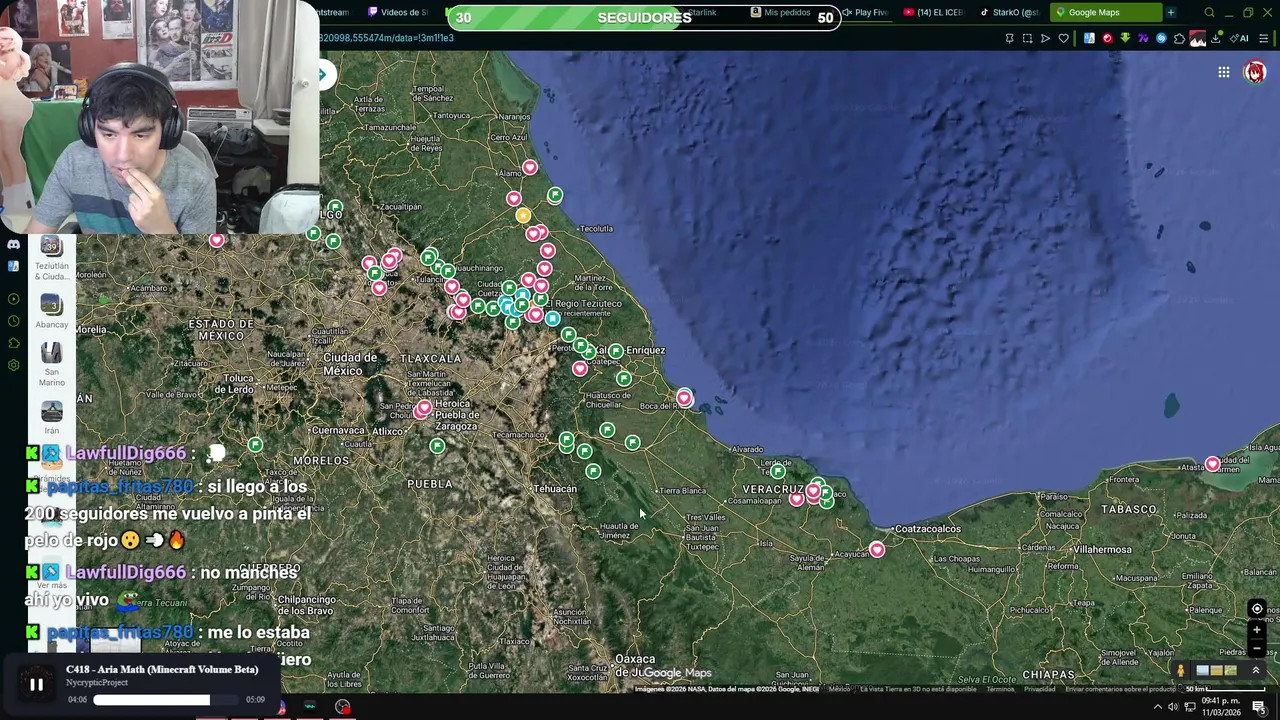Expand the map layers tray
This screenshot has height=720, width=1280.
(1256, 670)
